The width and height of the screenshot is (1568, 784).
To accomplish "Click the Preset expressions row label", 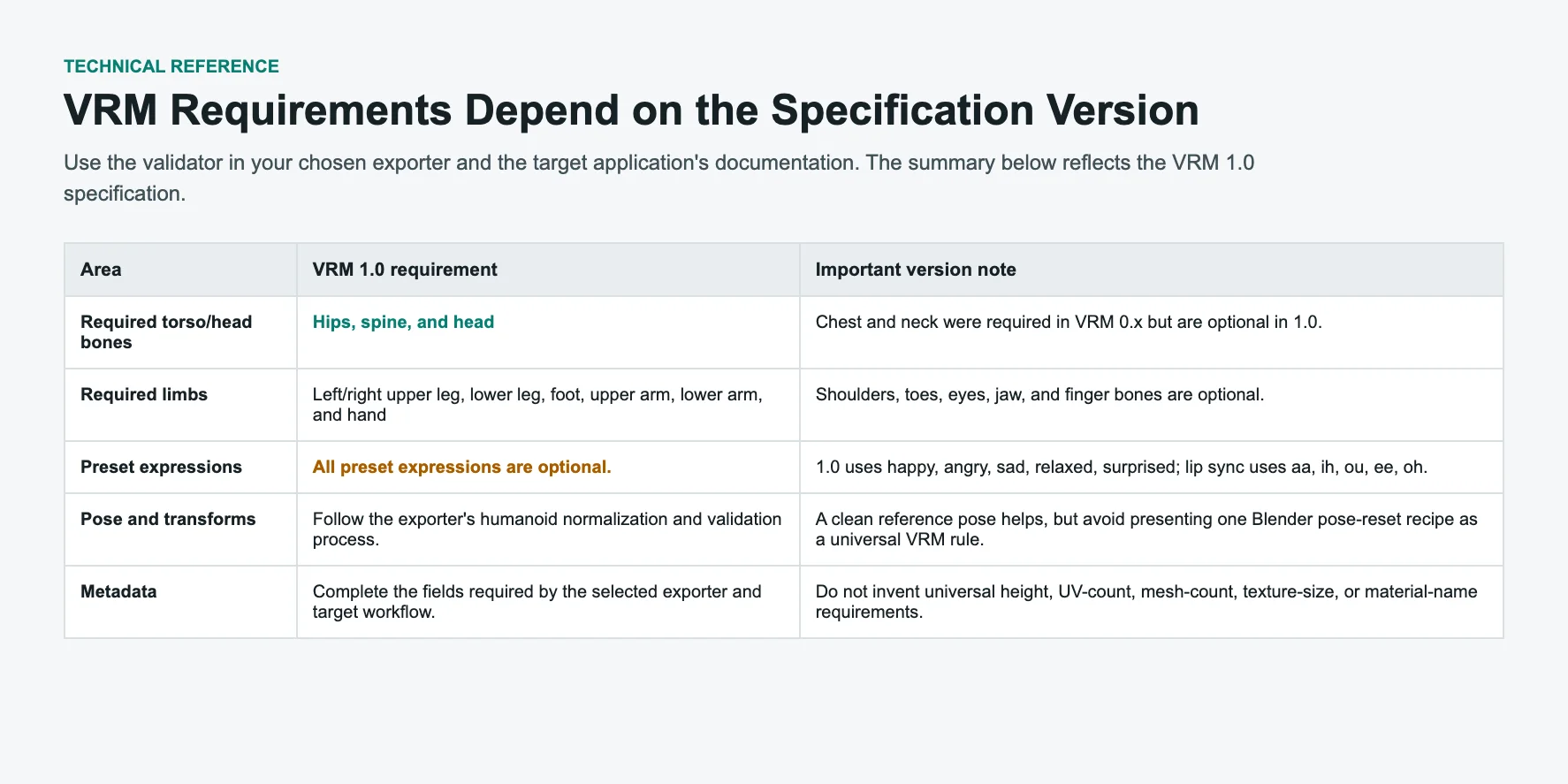I will [x=161, y=467].
